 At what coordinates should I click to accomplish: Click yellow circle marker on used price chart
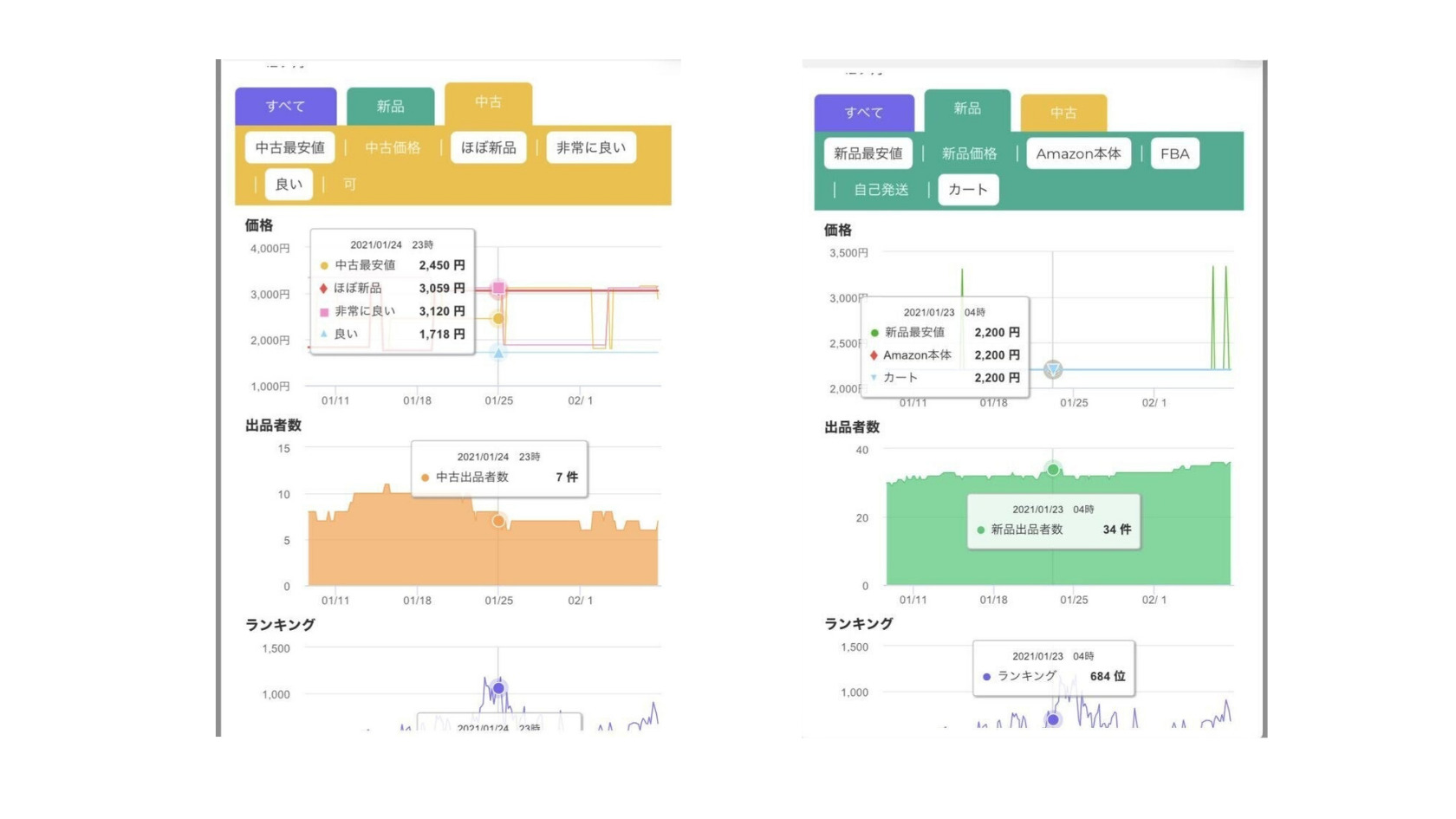pyautogui.click(x=498, y=318)
